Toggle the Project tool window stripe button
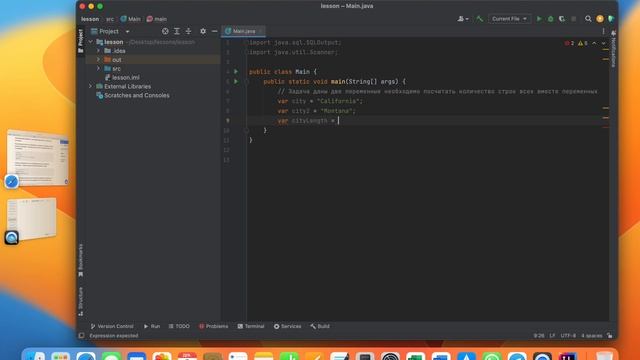 coord(80,41)
